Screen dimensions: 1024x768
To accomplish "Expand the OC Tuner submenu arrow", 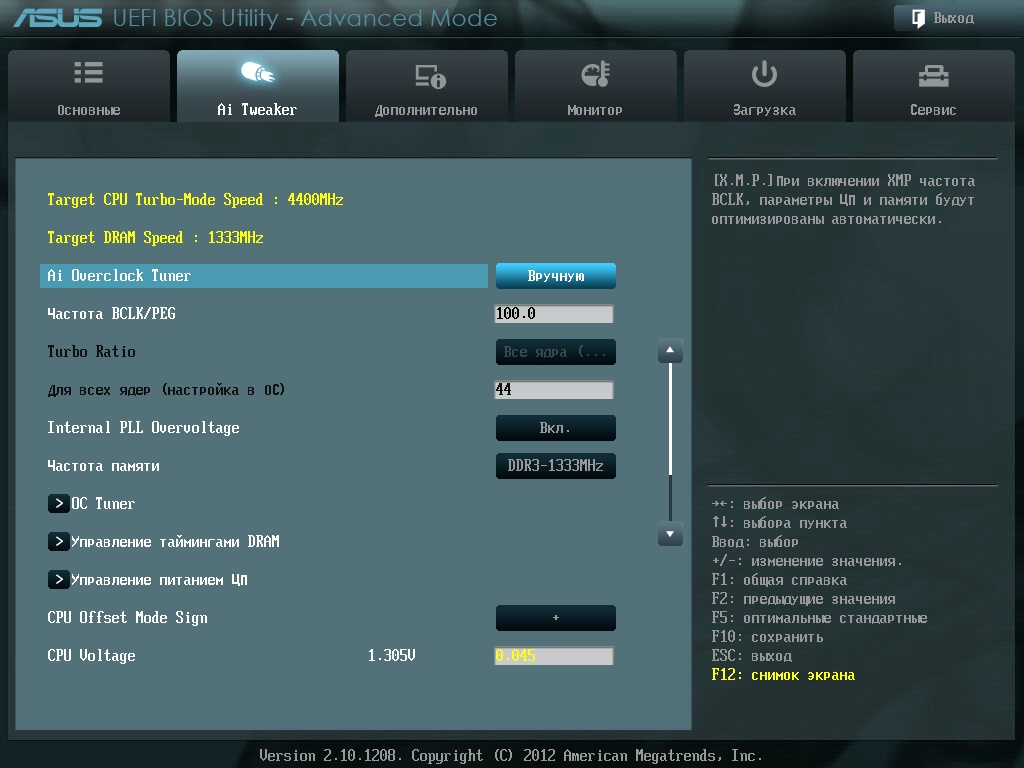I will coord(59,504).
